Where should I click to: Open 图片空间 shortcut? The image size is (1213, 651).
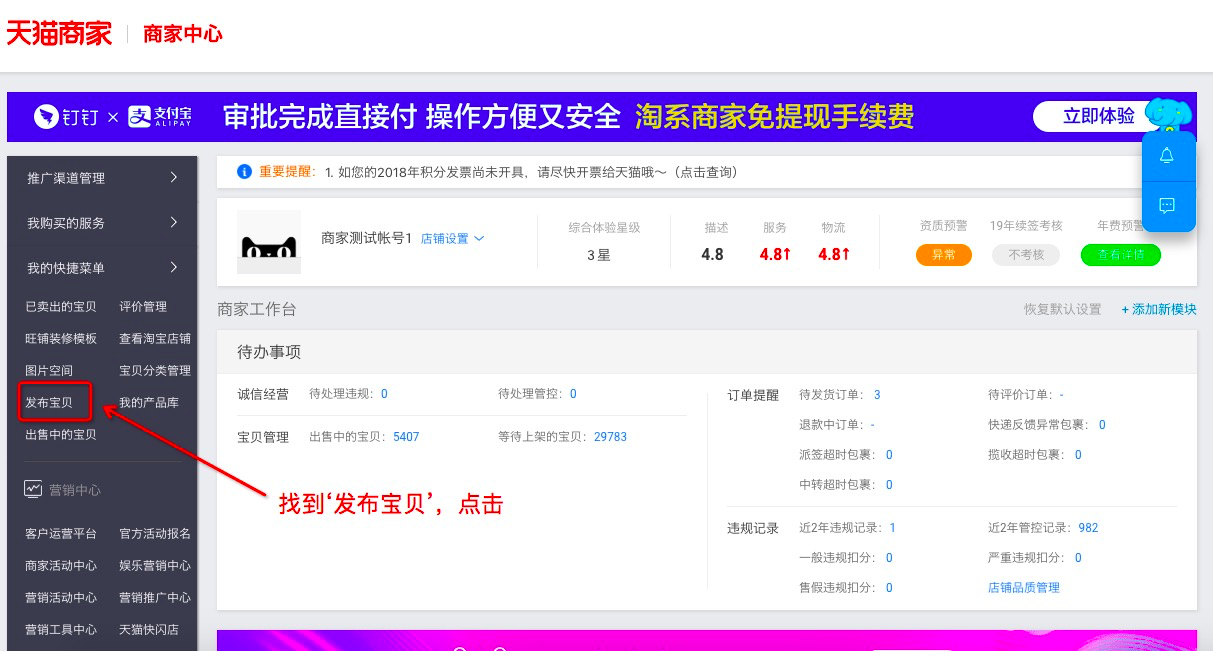[x=49, y=371]
